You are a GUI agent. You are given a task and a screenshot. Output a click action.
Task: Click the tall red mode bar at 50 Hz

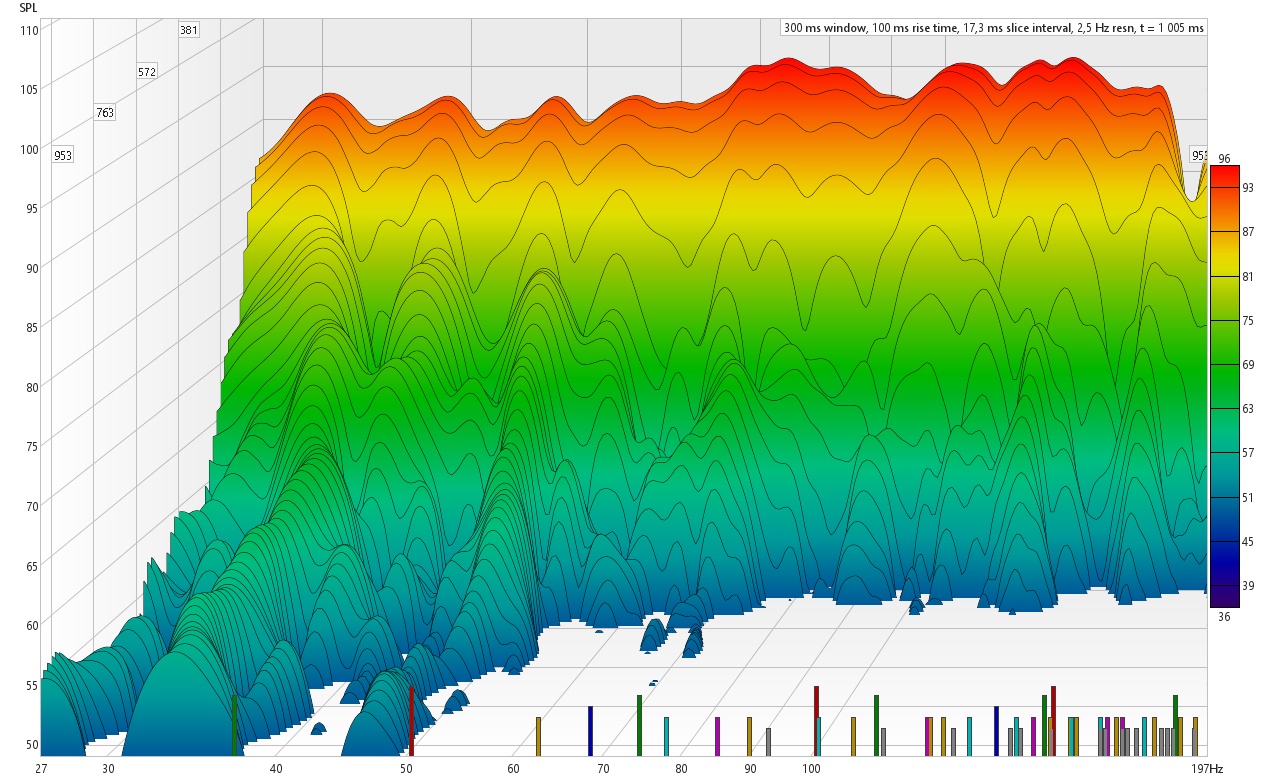(411, 720)
